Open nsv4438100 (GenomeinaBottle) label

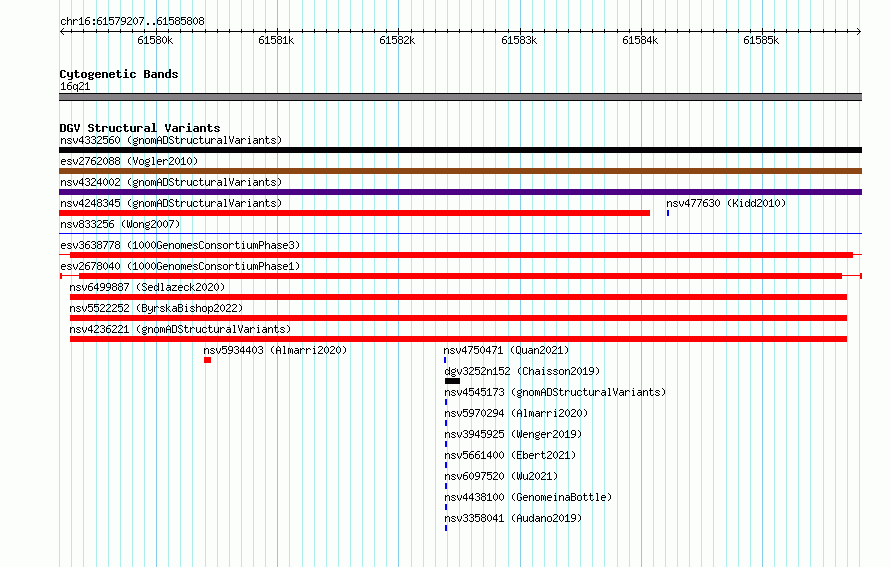[528, 497]
